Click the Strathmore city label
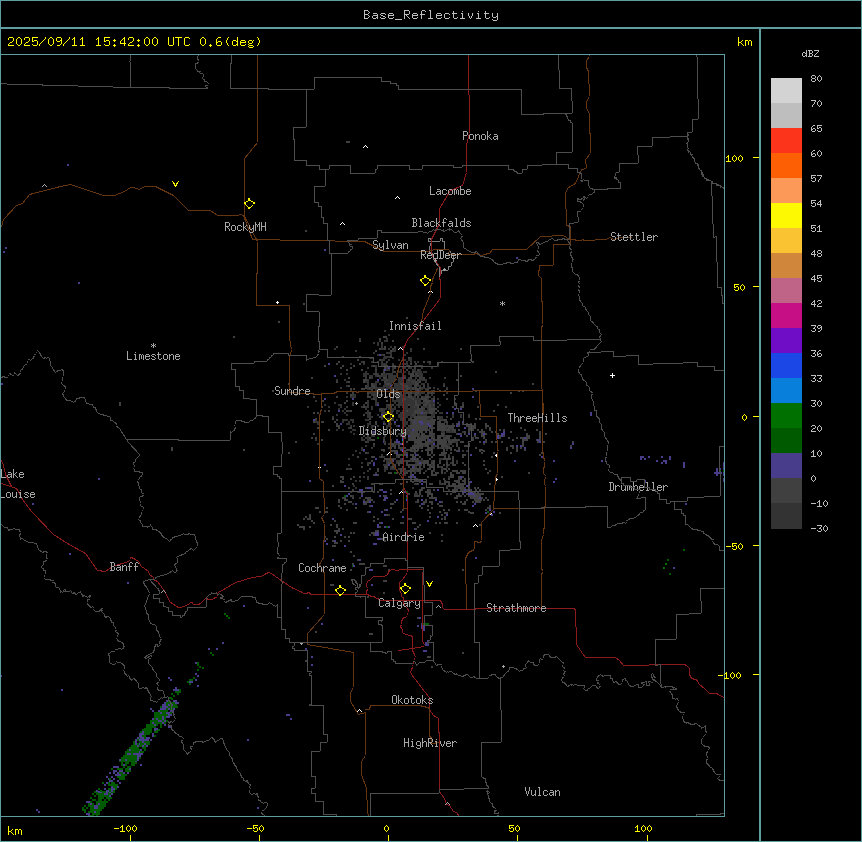 (x=516, y=608)
